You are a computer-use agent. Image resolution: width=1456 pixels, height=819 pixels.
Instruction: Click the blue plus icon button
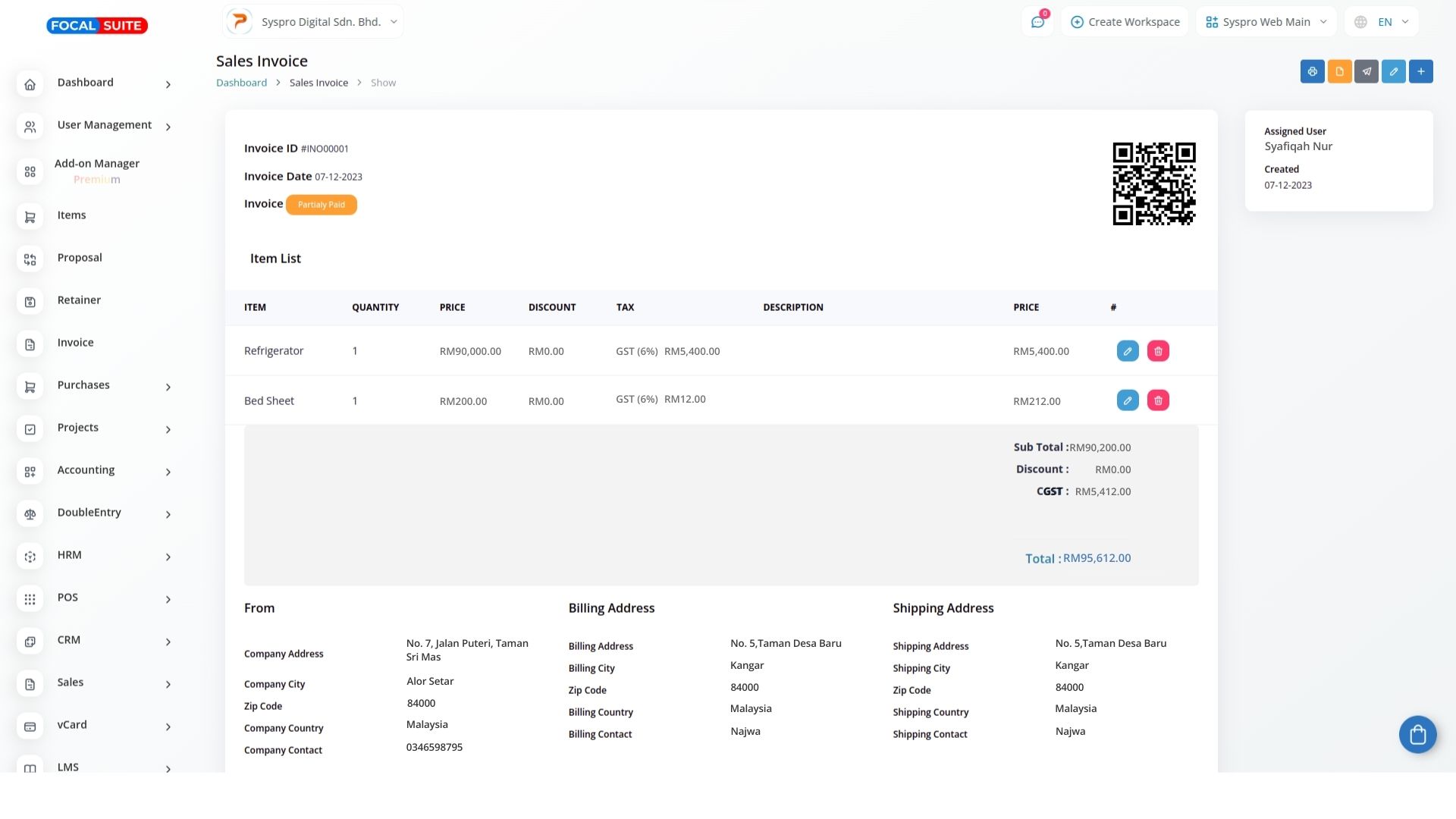1420,71
